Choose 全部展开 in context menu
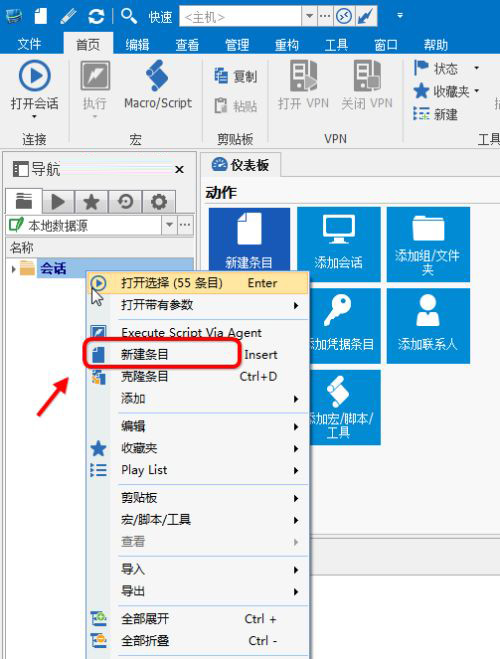 198,619
